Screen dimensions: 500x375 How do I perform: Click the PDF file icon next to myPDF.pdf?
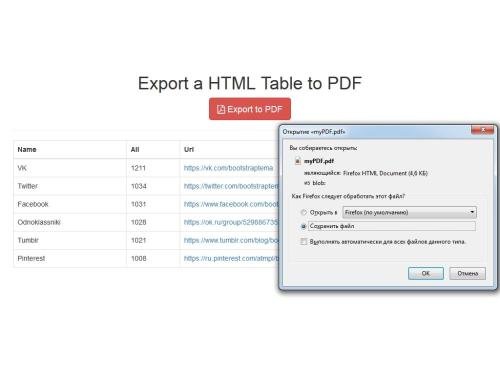[298, 161]
